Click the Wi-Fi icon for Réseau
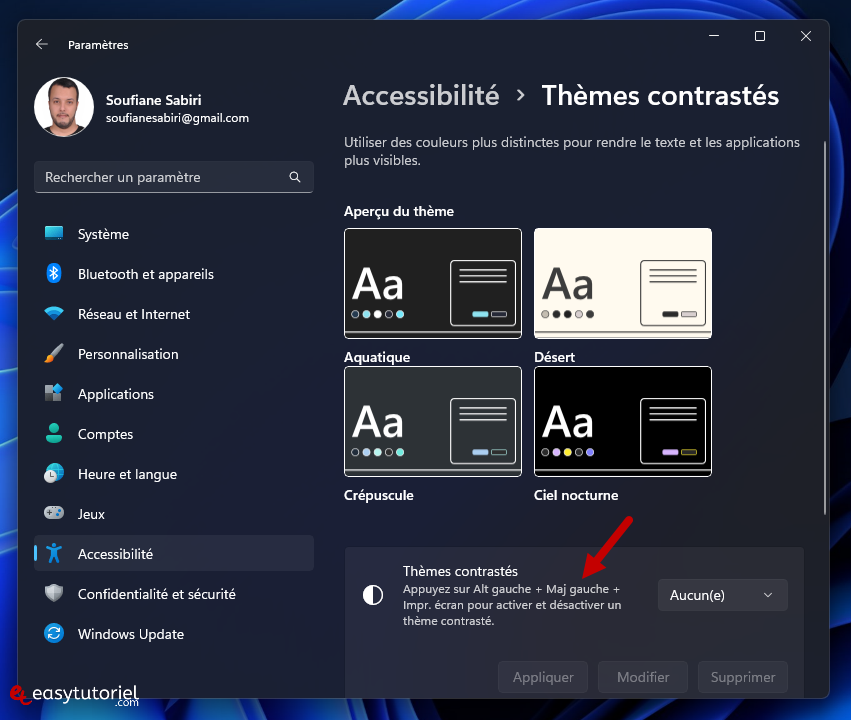Screen dimensions: 851x720 click(x=54, y=314)
